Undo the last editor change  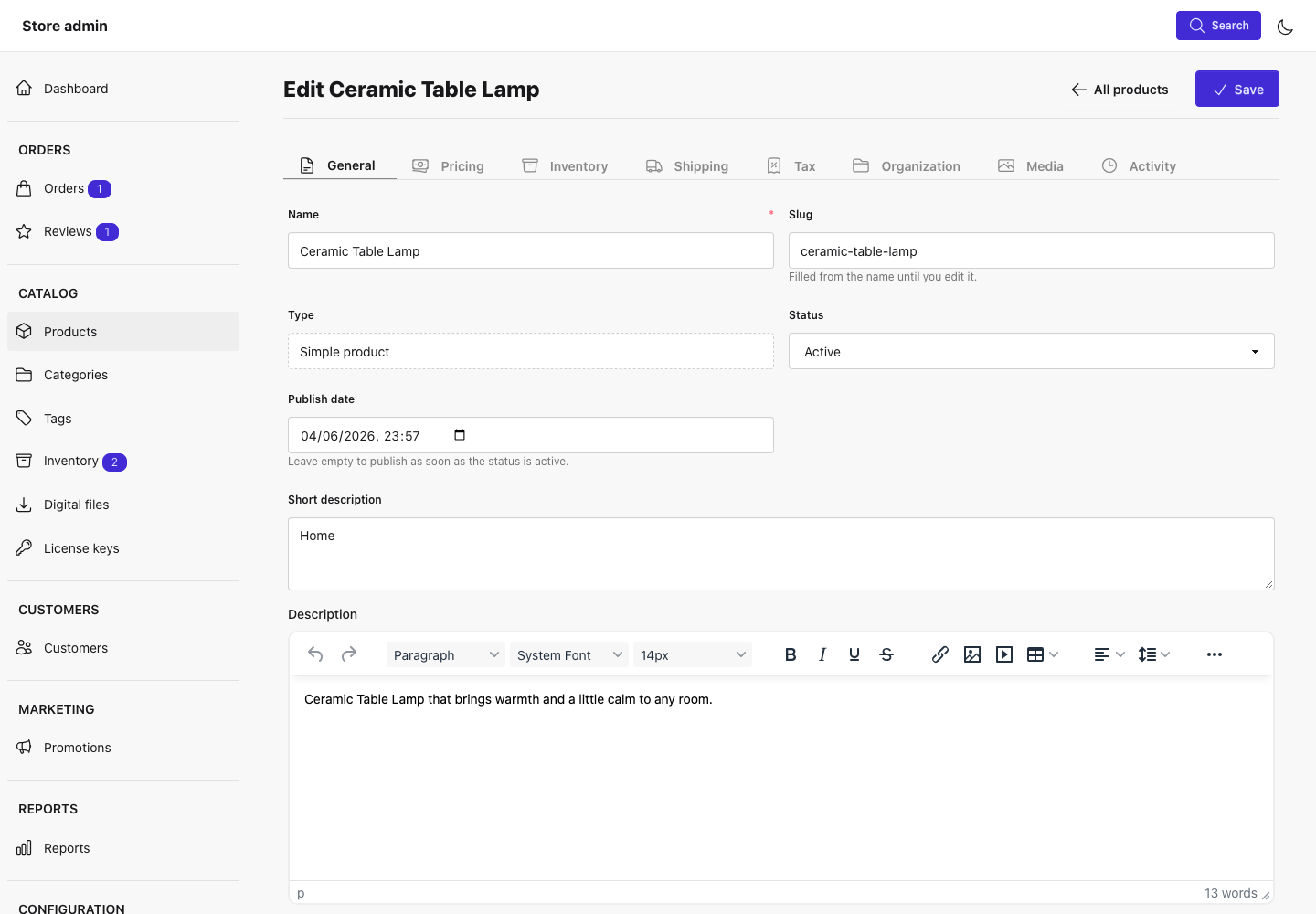click(315, 654)
